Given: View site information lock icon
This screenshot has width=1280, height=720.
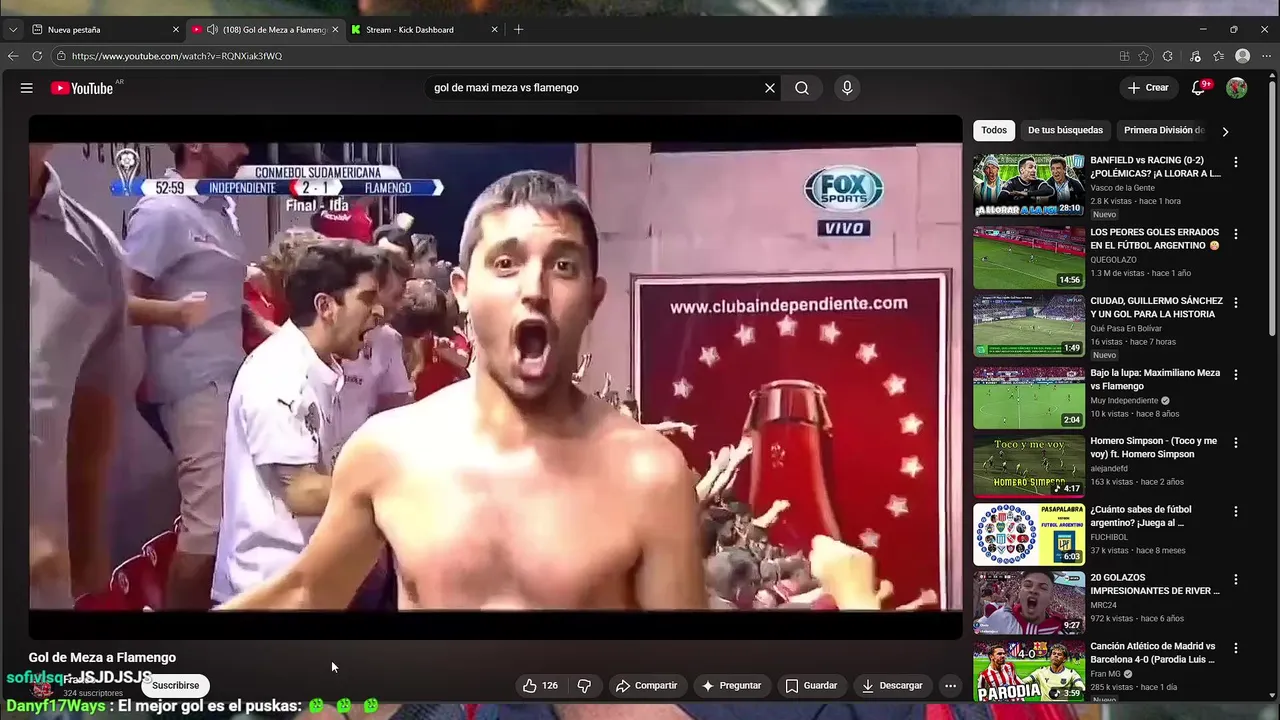Looking at the screenshot, I should (61, 56).
